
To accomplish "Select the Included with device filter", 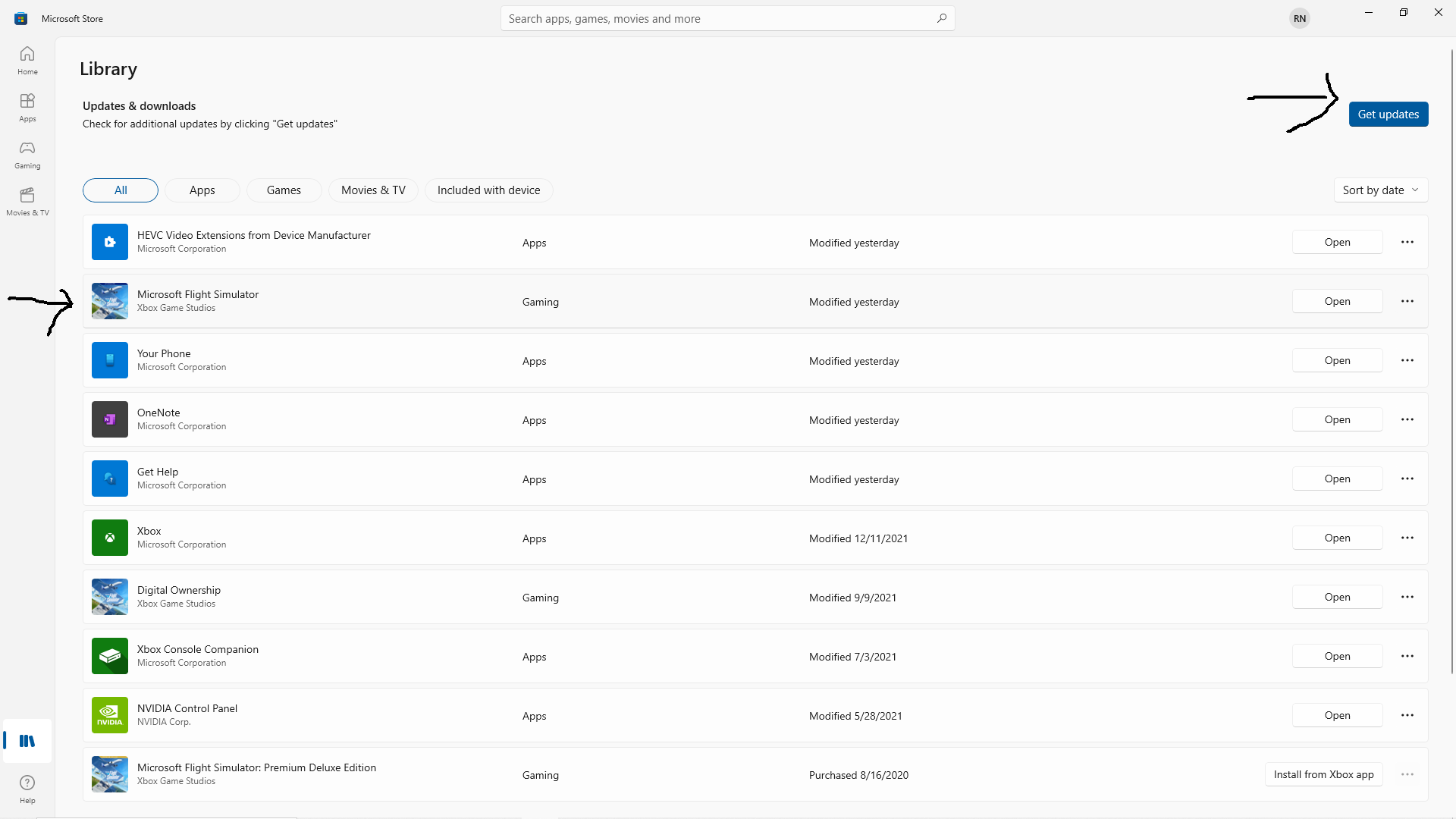I will pyautogui.click(x=489, y=190).
